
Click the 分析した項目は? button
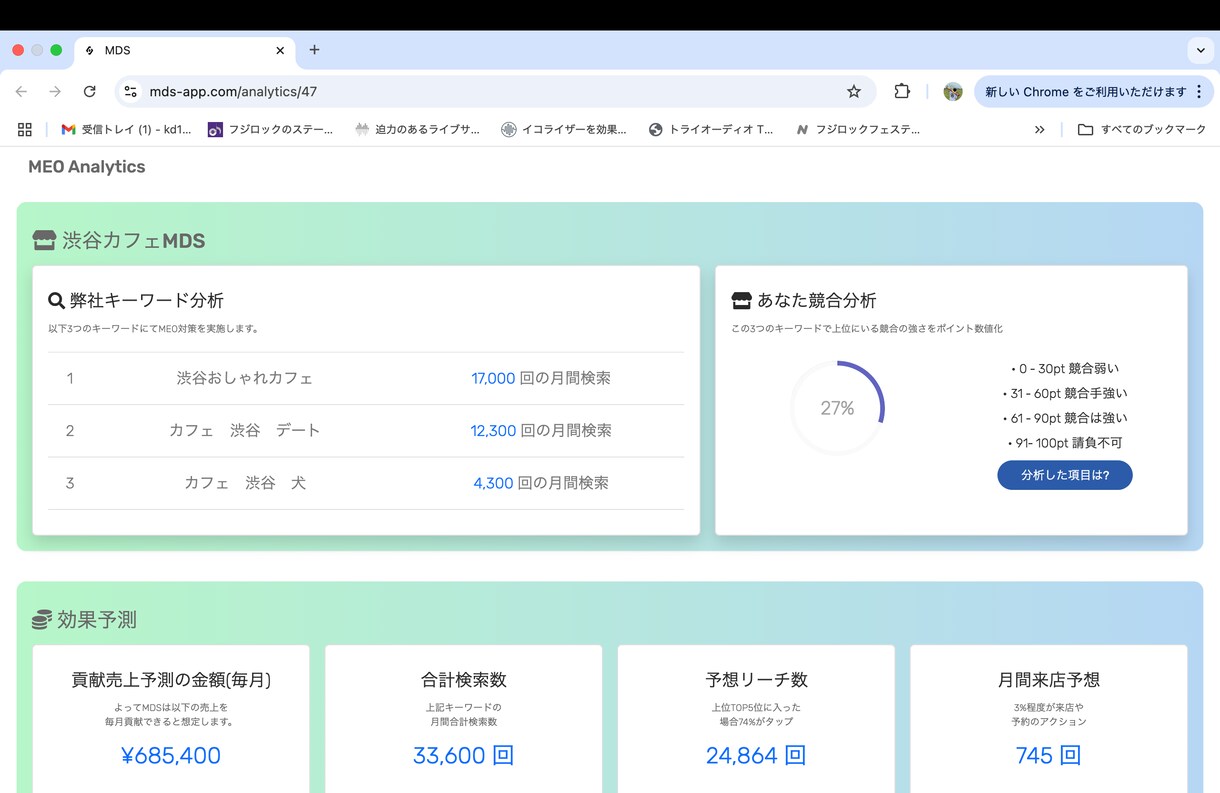click(x=1065, y=475)
